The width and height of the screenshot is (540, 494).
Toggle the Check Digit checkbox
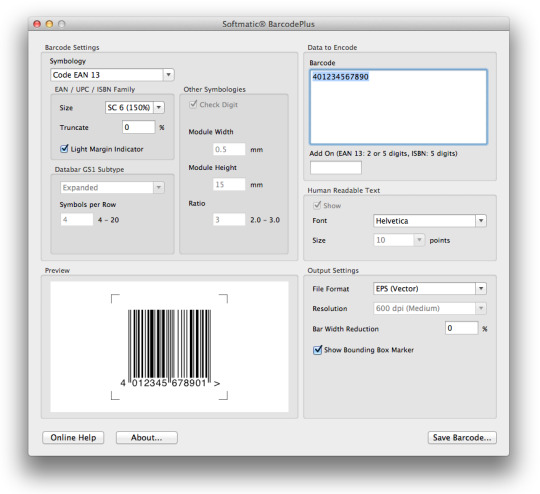click(x=193, y=104)
